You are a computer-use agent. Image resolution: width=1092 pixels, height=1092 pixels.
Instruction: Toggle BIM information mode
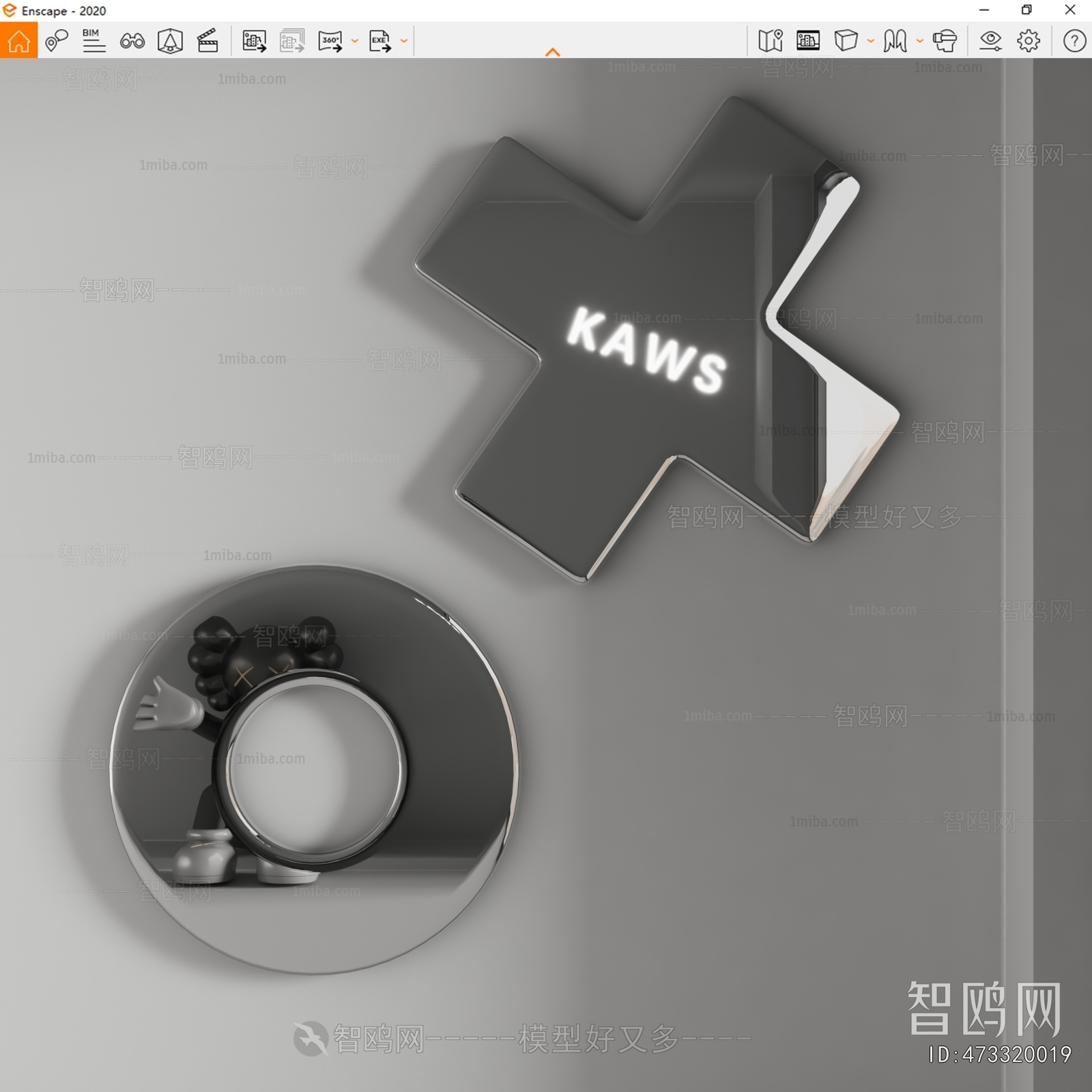click(x=94, y=41)
